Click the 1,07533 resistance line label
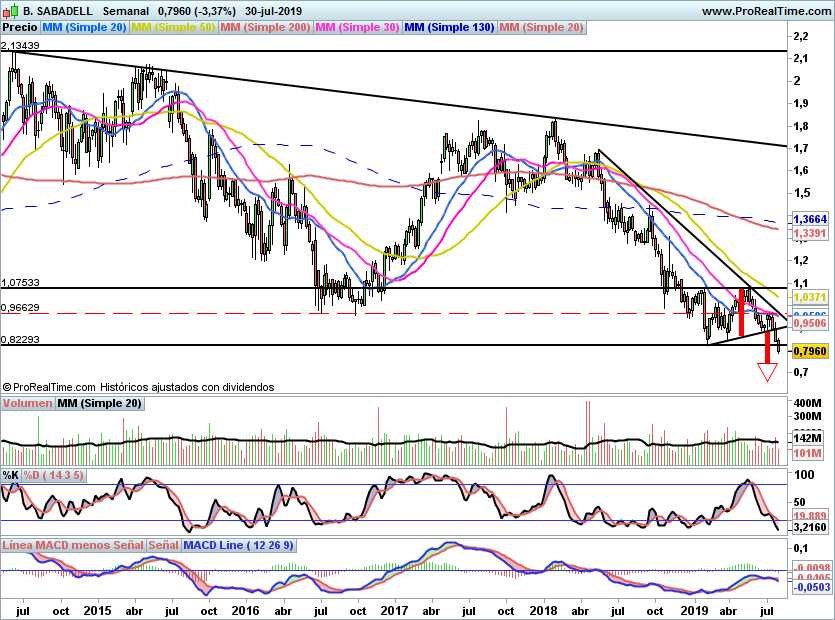The width and height of the screenshot is (835, 620). pos(20,282)
